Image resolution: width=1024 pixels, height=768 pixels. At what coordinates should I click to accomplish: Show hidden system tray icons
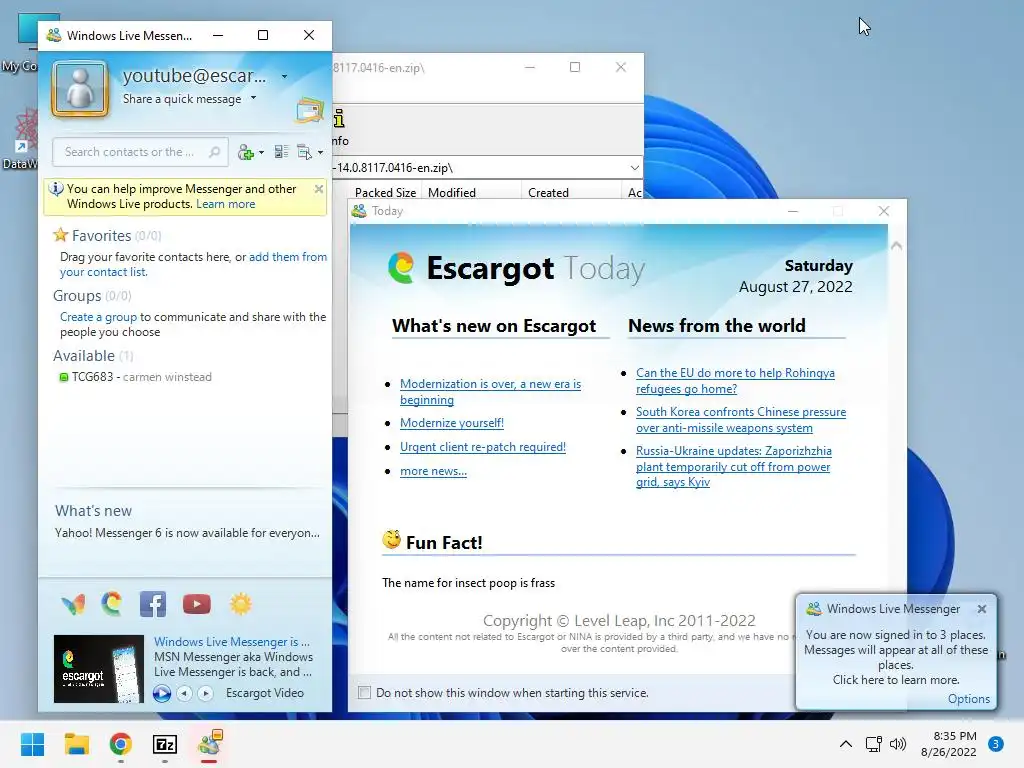tap(846, 744)
